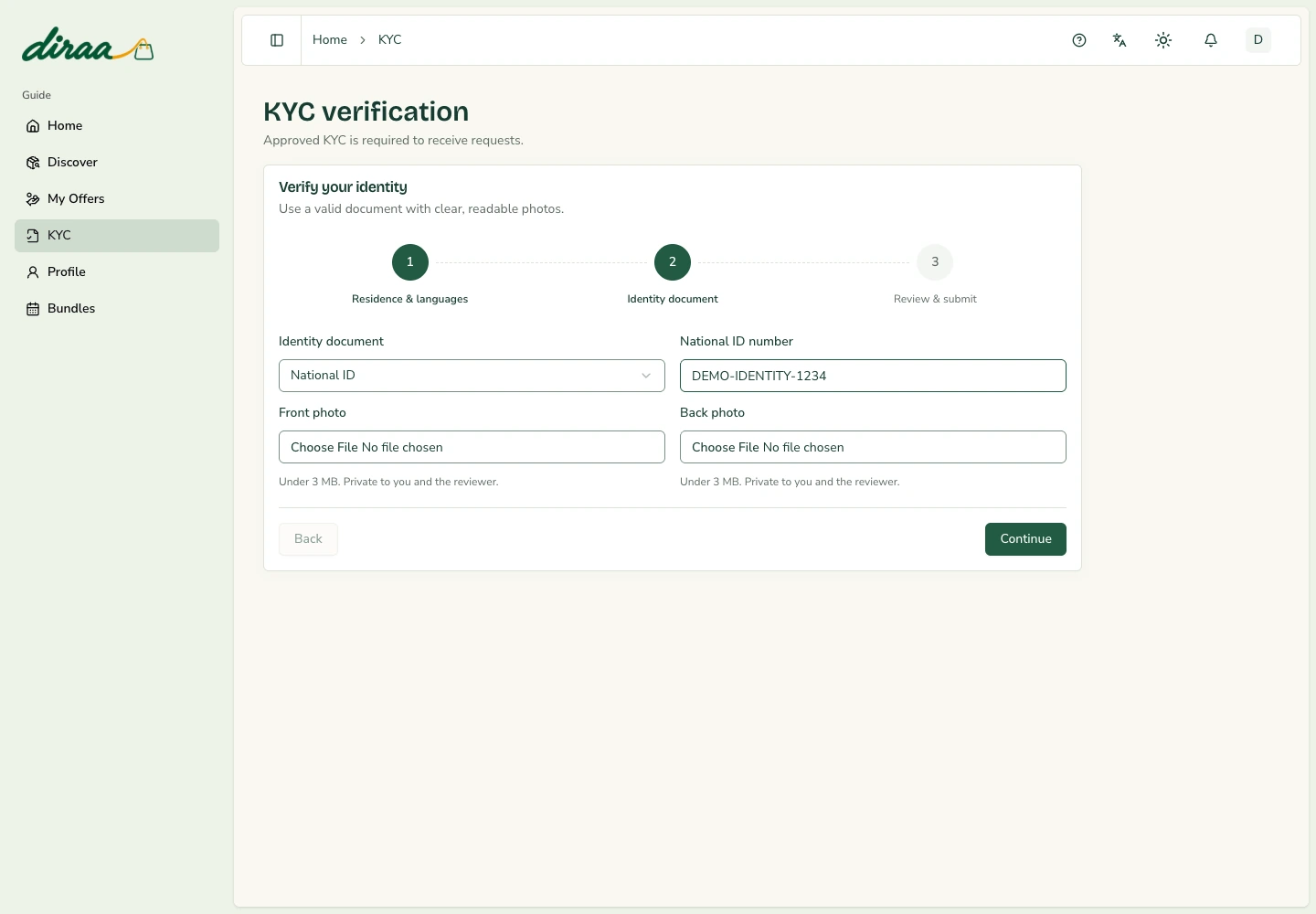Click the 'Back photo' label

(713, 413)
